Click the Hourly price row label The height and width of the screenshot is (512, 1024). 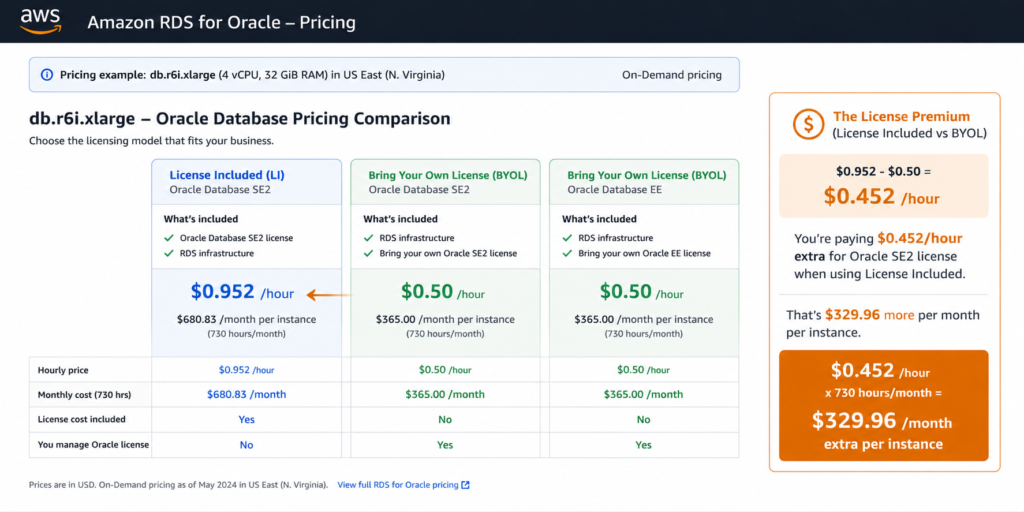pyautogui.click(x=63, y=370)
